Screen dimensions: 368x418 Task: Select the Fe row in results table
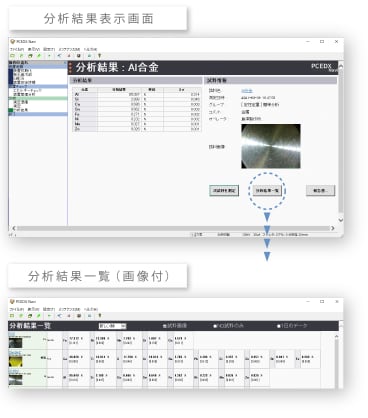pyautogui.click(x=137, y=114)
